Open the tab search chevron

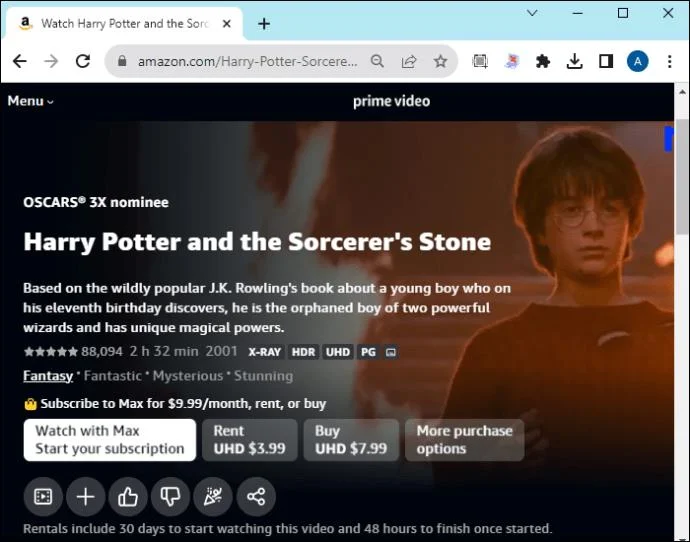click(532, 13)
